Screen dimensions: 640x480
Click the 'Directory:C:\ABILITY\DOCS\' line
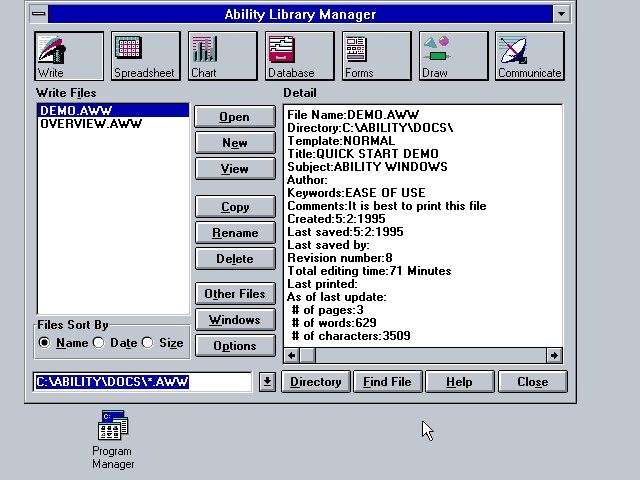[370, 128]
